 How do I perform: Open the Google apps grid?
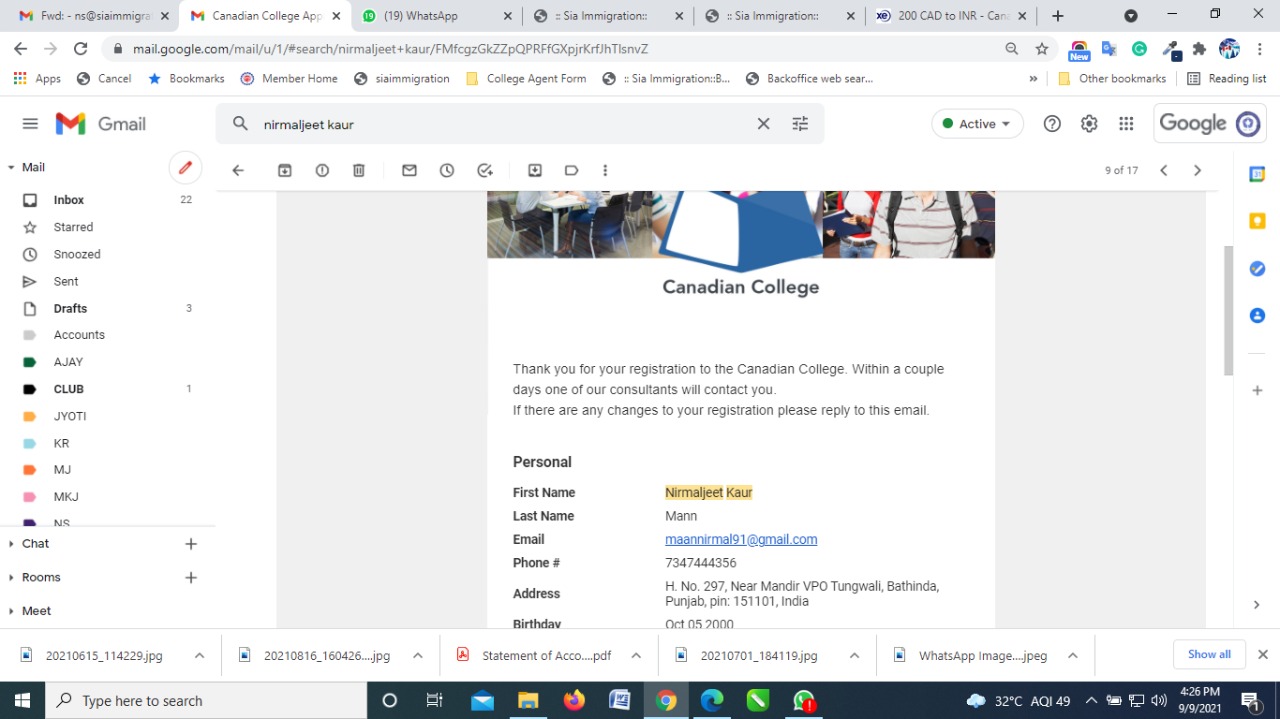pyautogui.click(x=1126, y=124)
